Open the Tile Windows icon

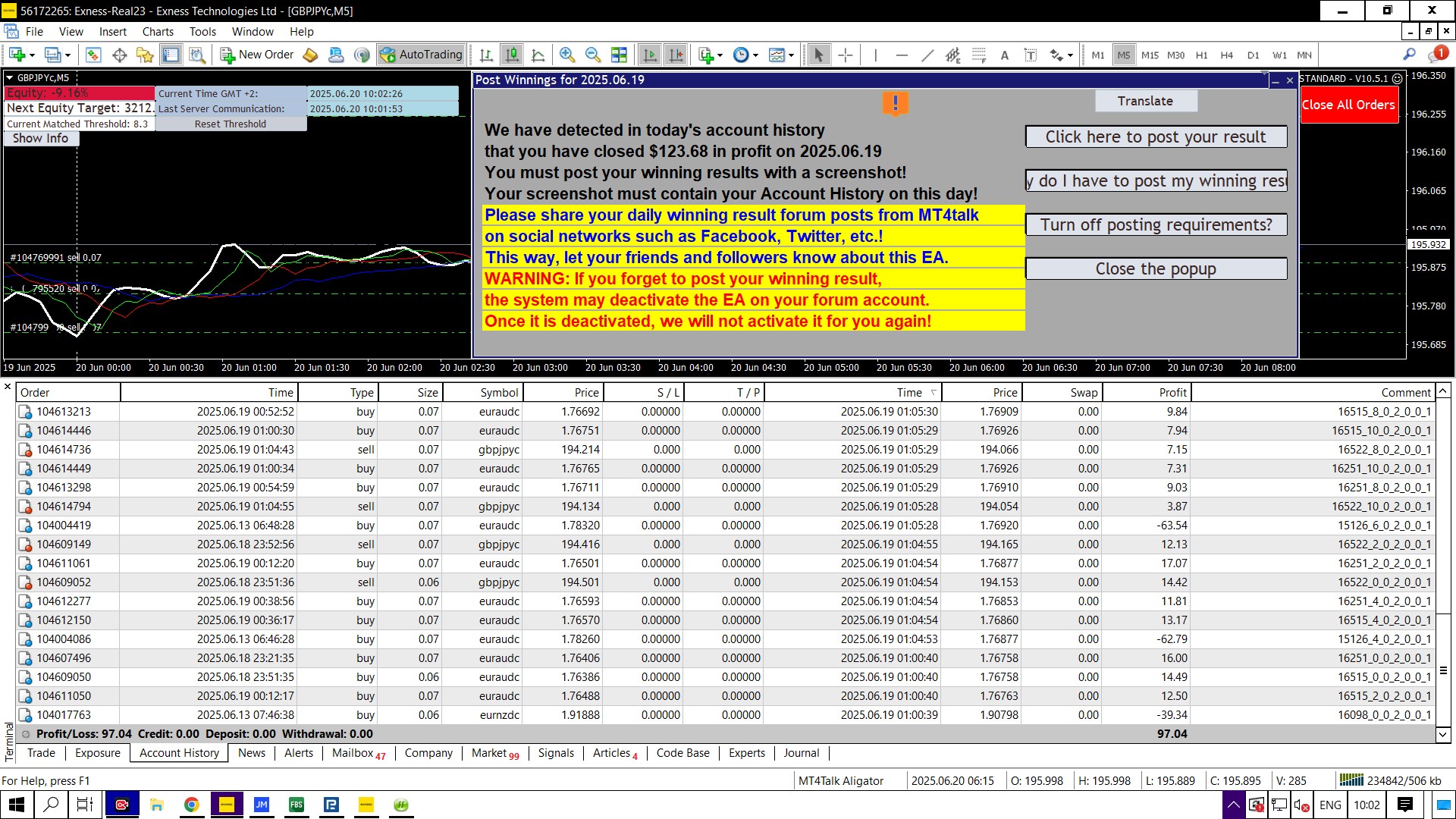click(619, 55)
